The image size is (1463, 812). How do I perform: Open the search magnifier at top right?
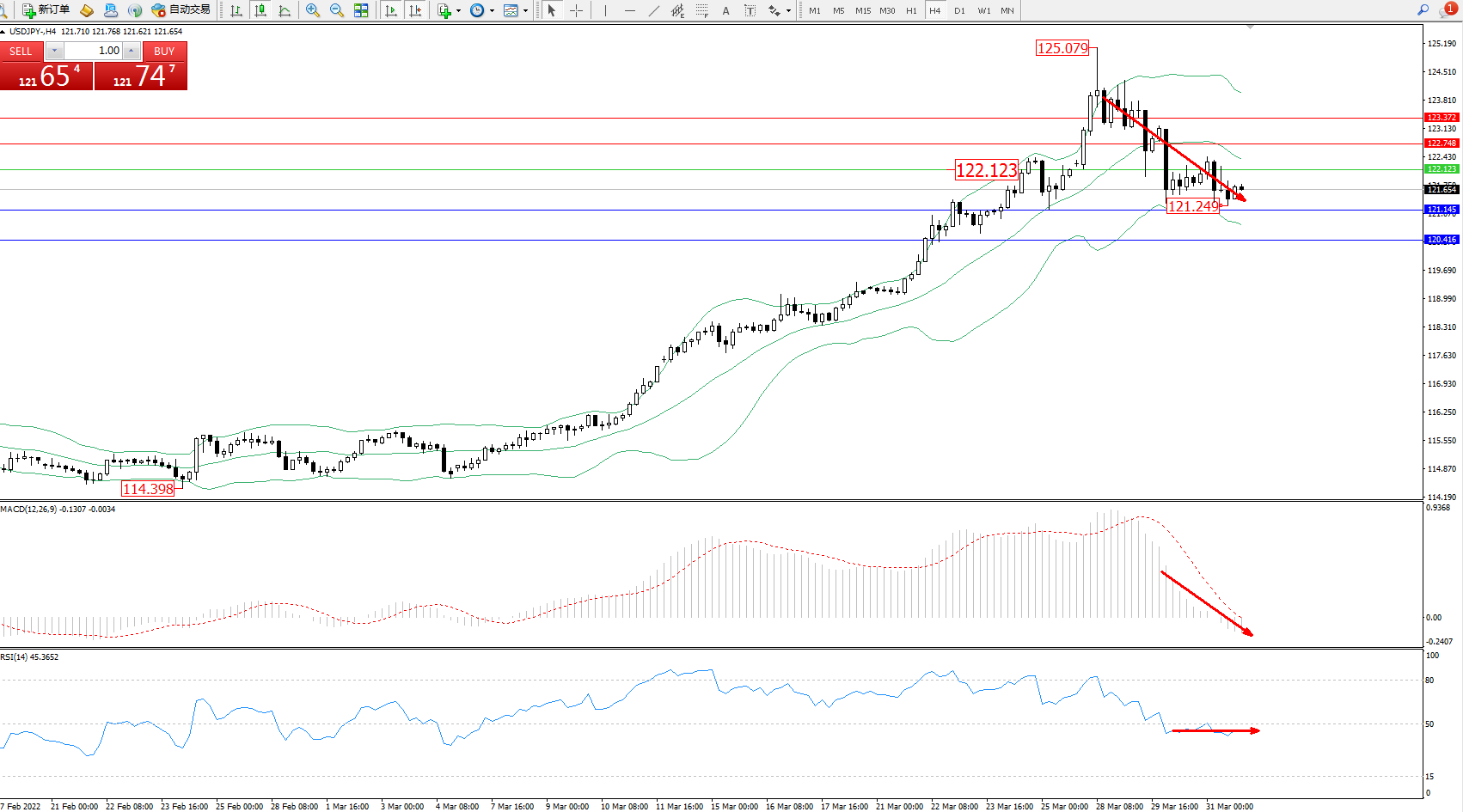(x=1423, y=10)
